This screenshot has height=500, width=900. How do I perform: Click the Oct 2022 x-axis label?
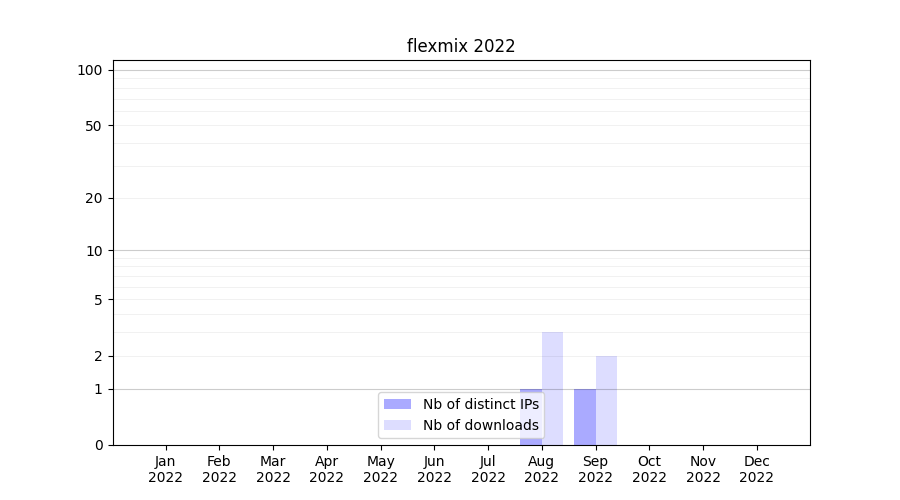tap(649, 469)
